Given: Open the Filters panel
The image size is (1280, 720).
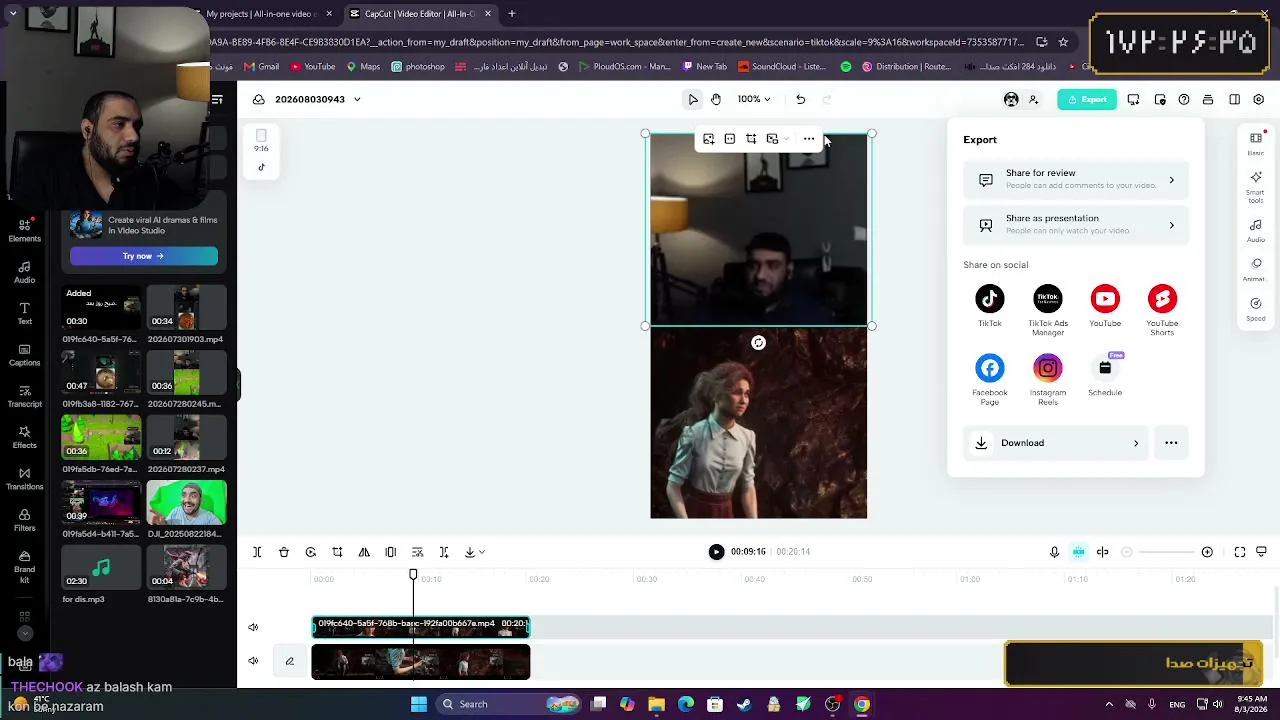Looking at the screenshot, I should point(25,520).
